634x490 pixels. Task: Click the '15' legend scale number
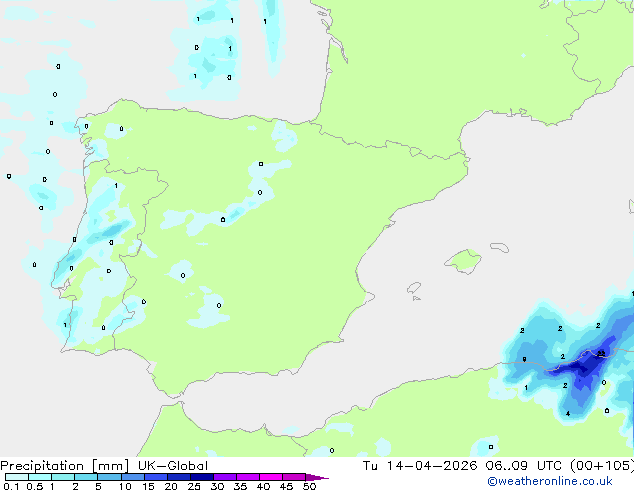pyautogui.click(x=148, y=486)
